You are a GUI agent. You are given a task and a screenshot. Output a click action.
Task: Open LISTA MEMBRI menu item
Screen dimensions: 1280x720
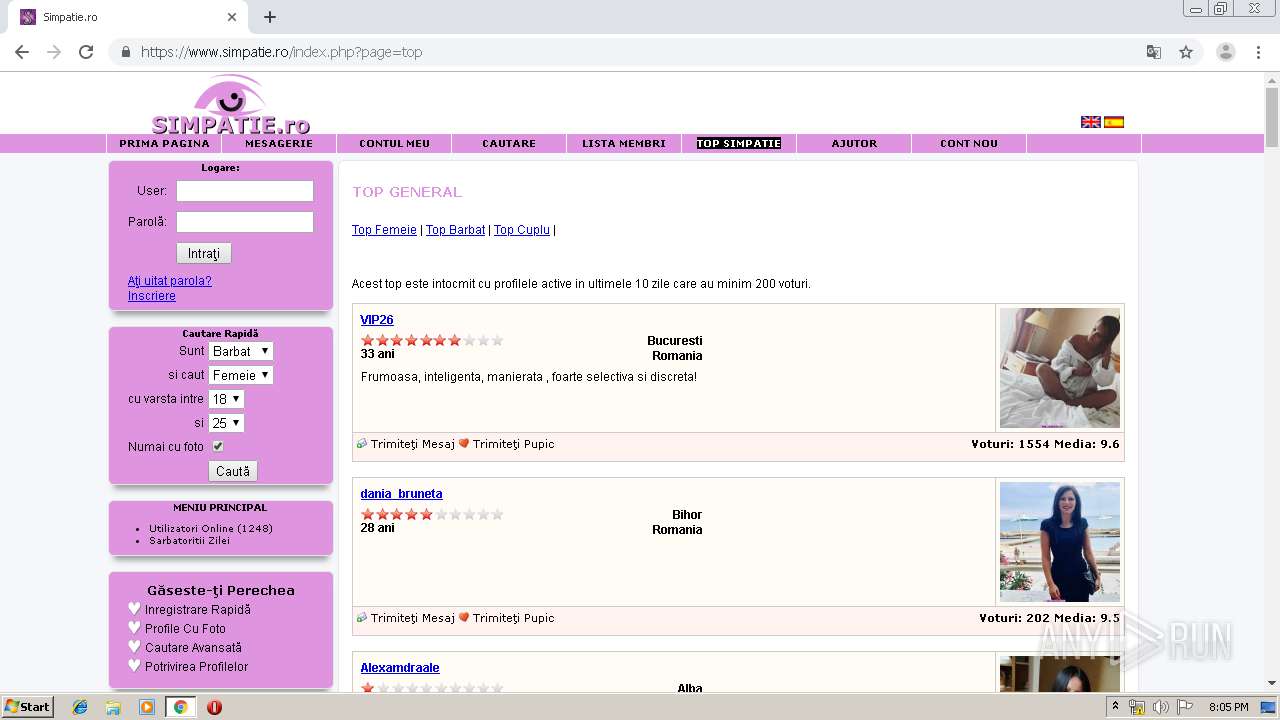pos(624,144)
